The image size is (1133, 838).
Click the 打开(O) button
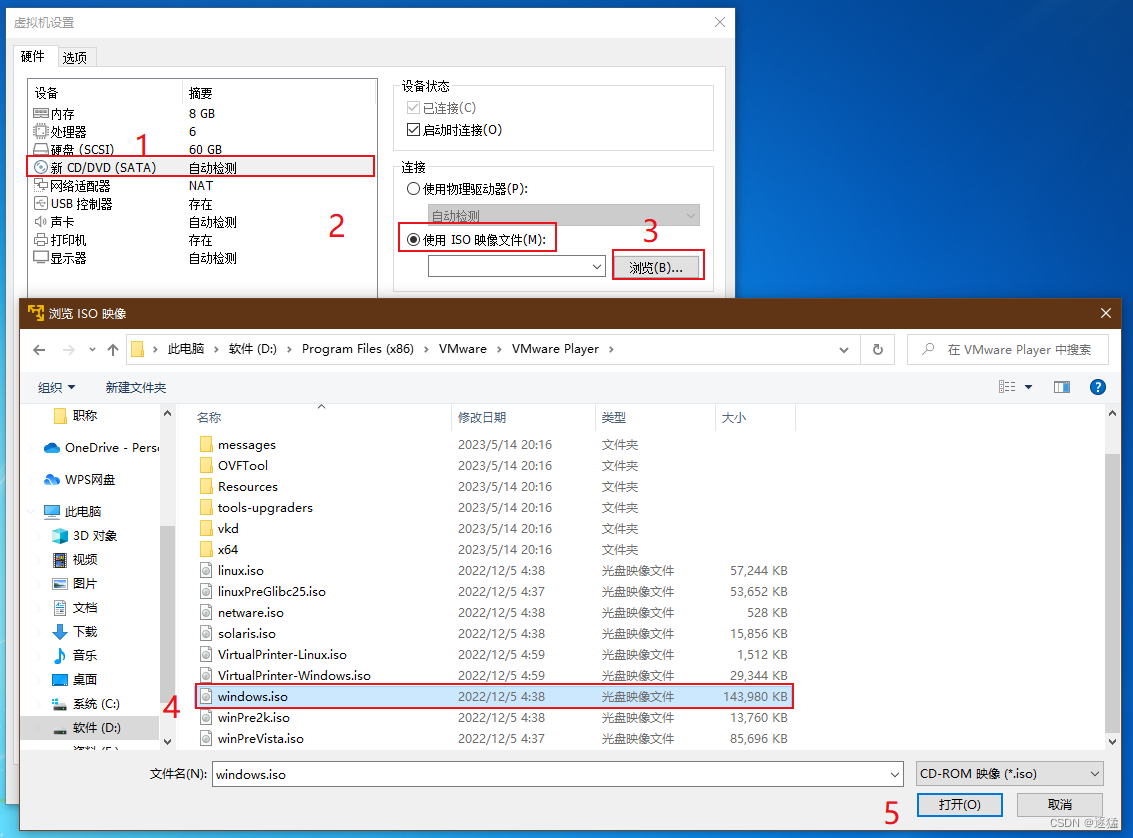[960, 805]
